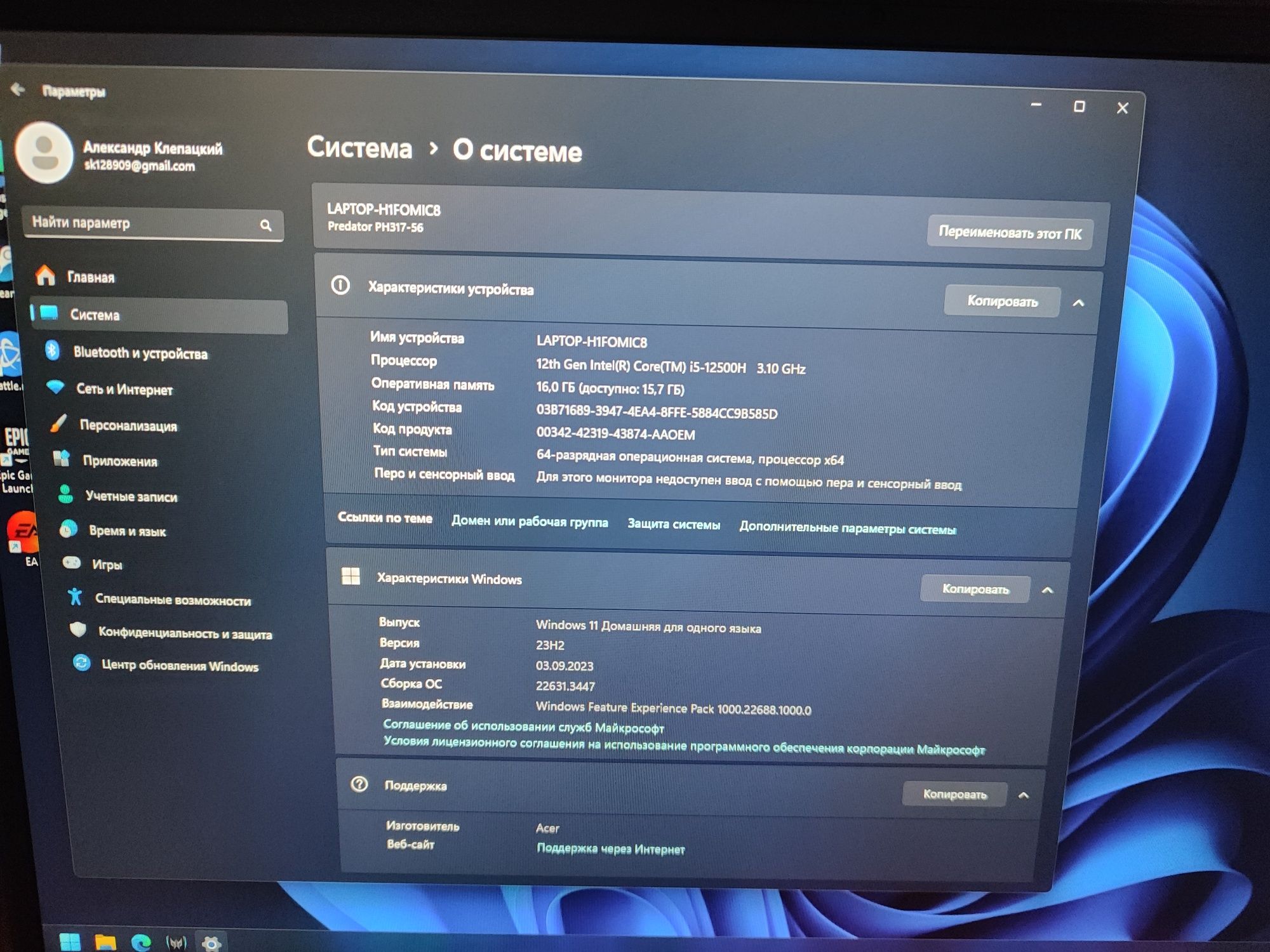Screen dimensions: 1270x952
Task: Click the Windows logo in Характеристики Windows
Action: point(351,576)
